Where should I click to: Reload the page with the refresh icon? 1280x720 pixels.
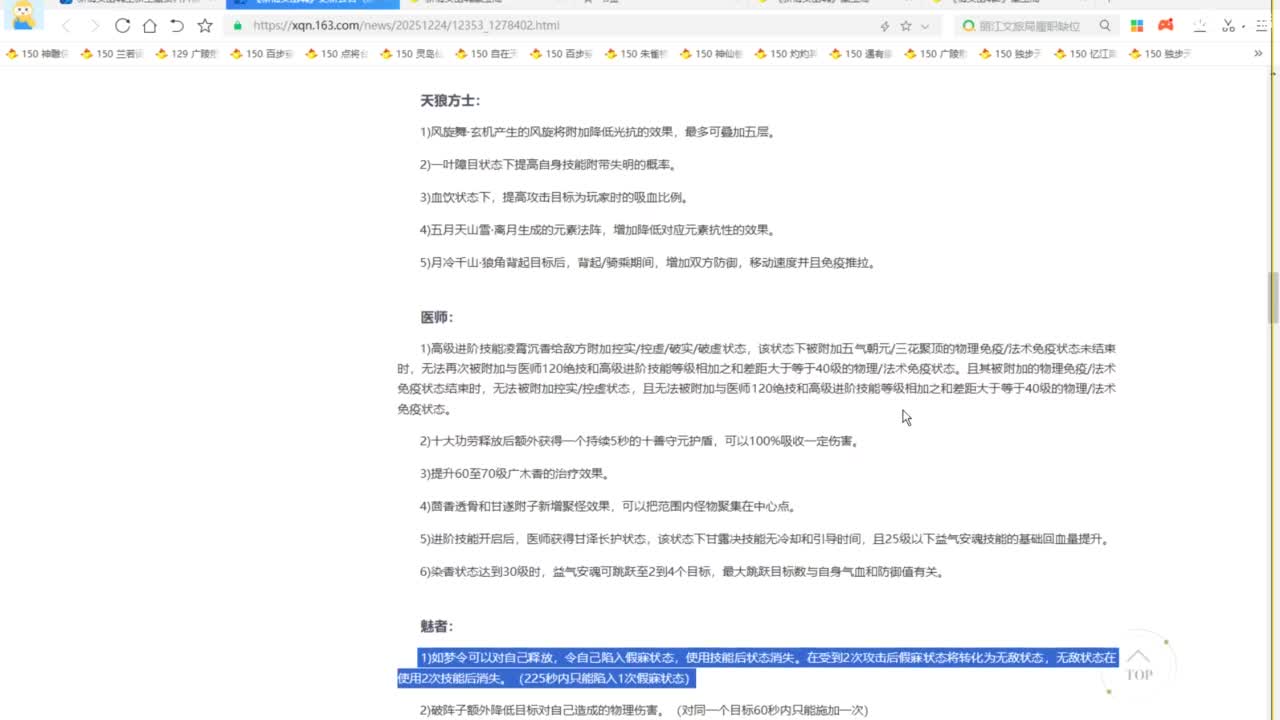[122, 25]
